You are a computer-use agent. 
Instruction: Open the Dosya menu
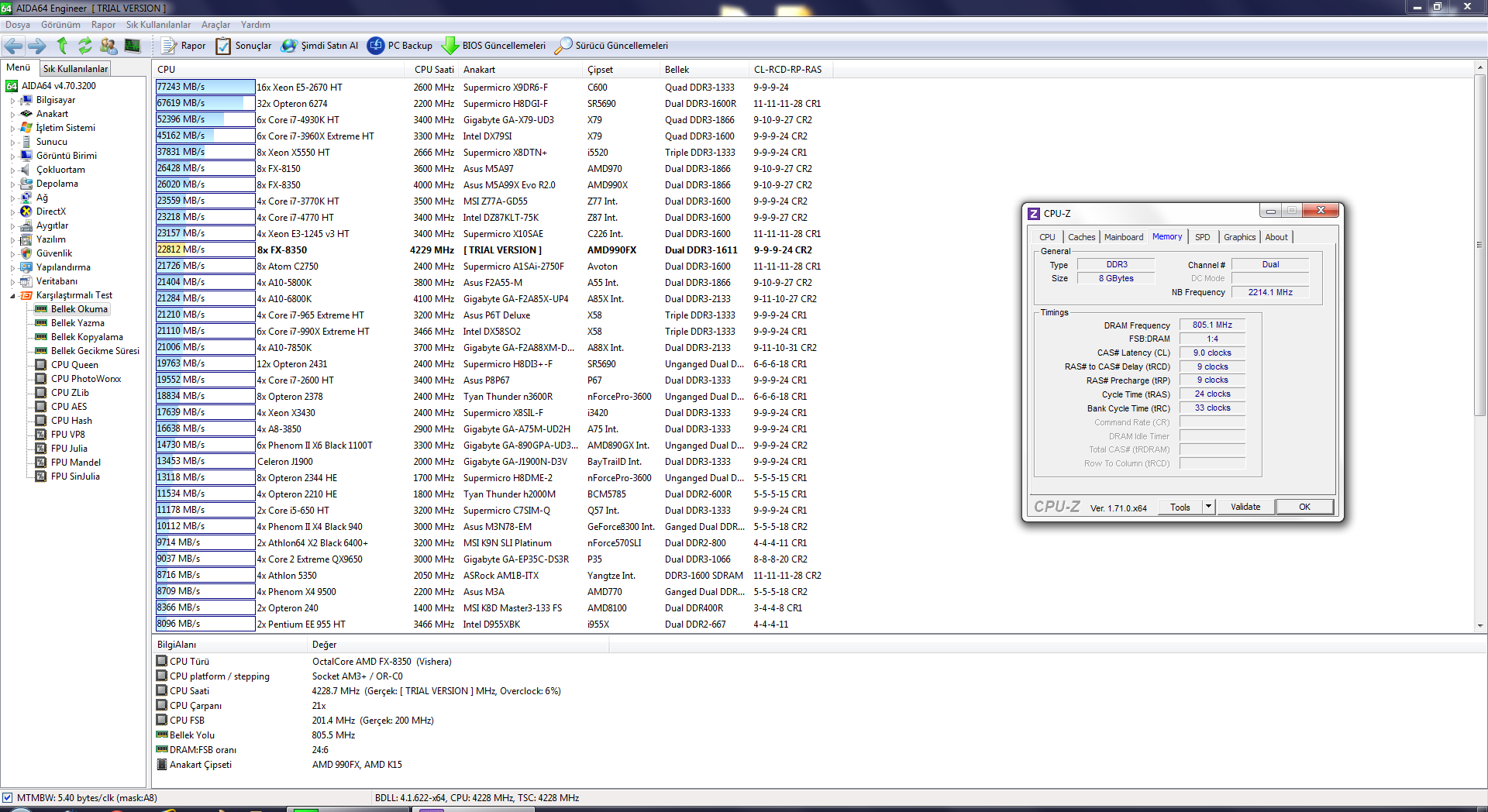tap(18, 25)
